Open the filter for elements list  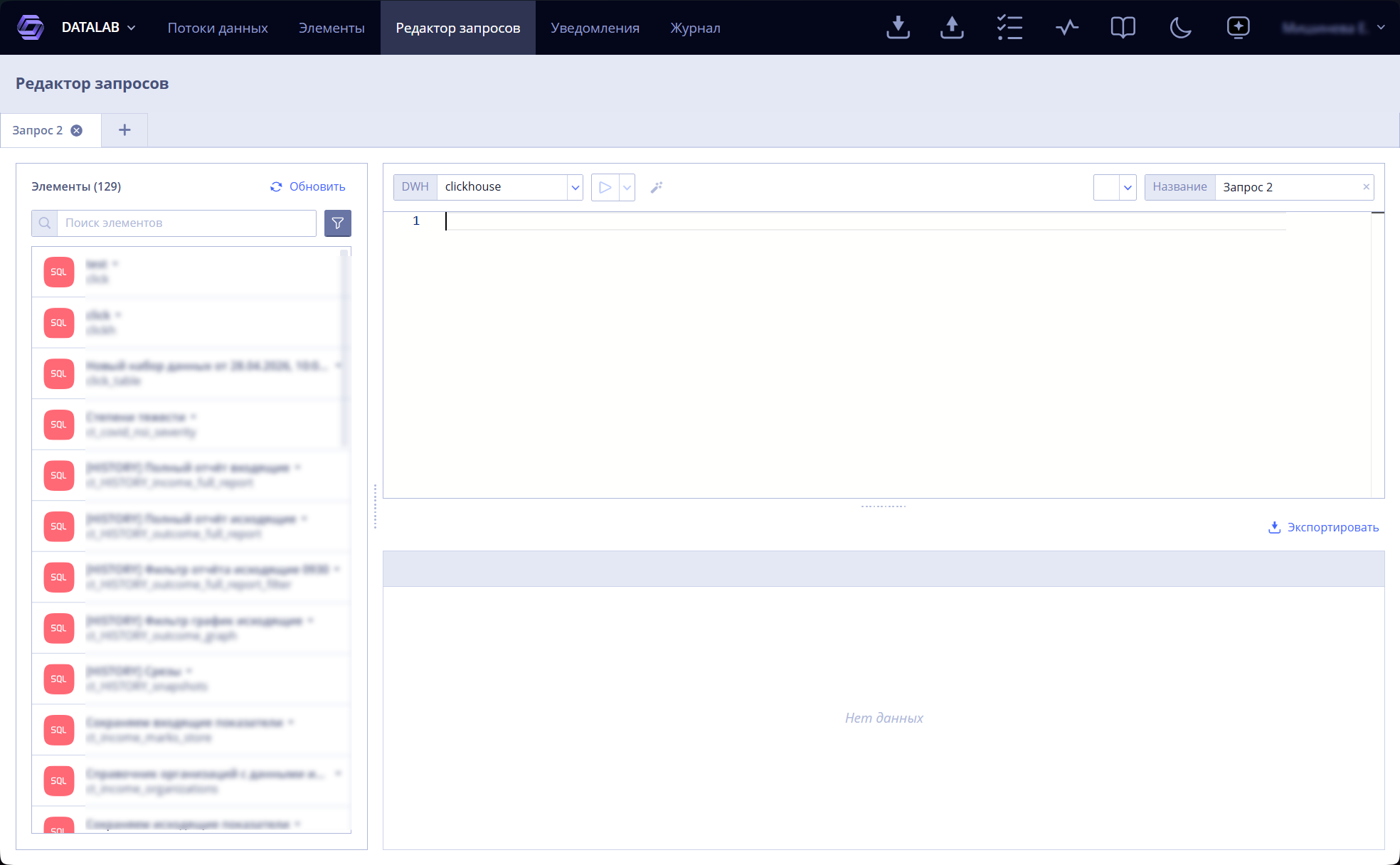(x=338, y=223)
